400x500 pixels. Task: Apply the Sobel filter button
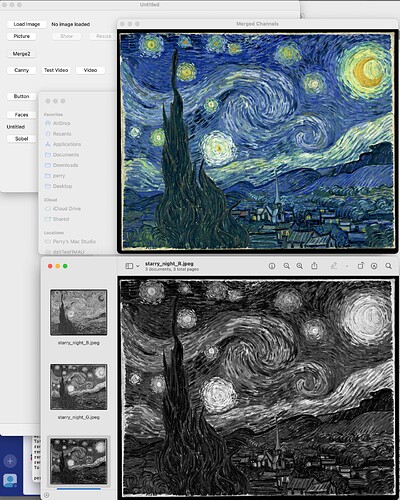[22, 139]
